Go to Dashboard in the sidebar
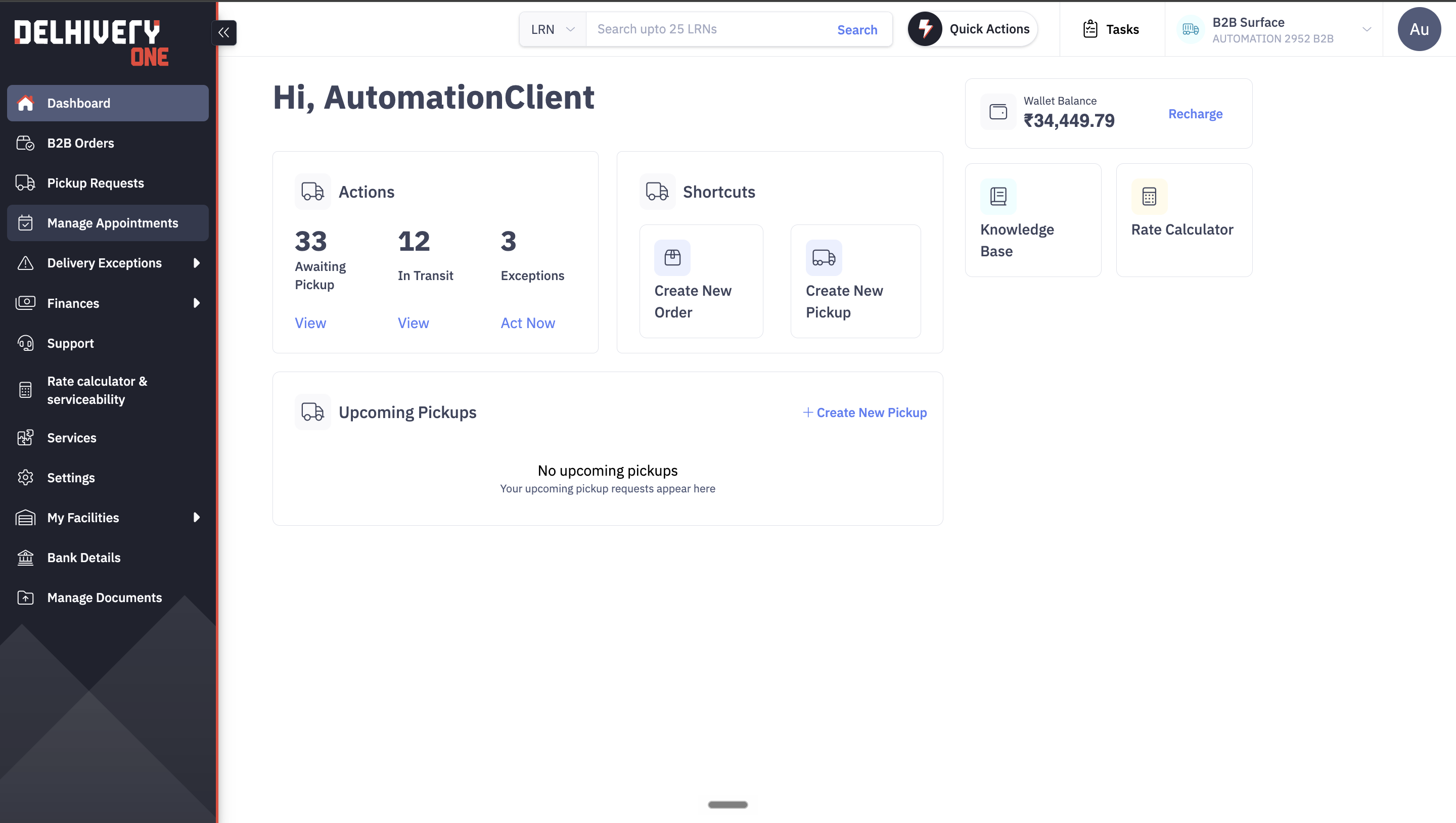This screenshot has width=1456, height=823. 108,103
